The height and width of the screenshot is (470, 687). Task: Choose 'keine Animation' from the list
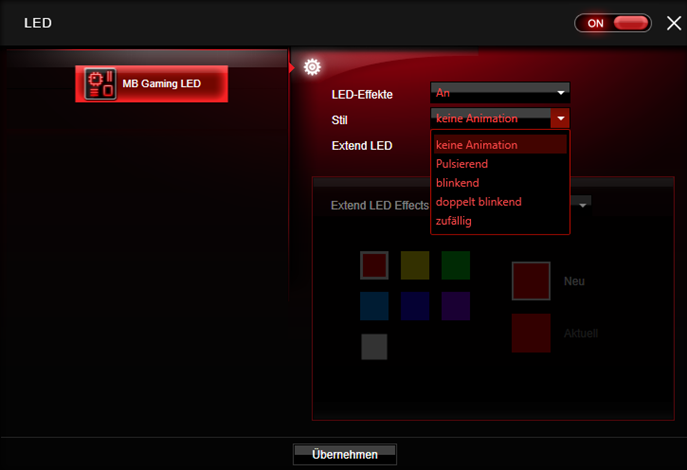pyautogui.click(x=500, y=145)
